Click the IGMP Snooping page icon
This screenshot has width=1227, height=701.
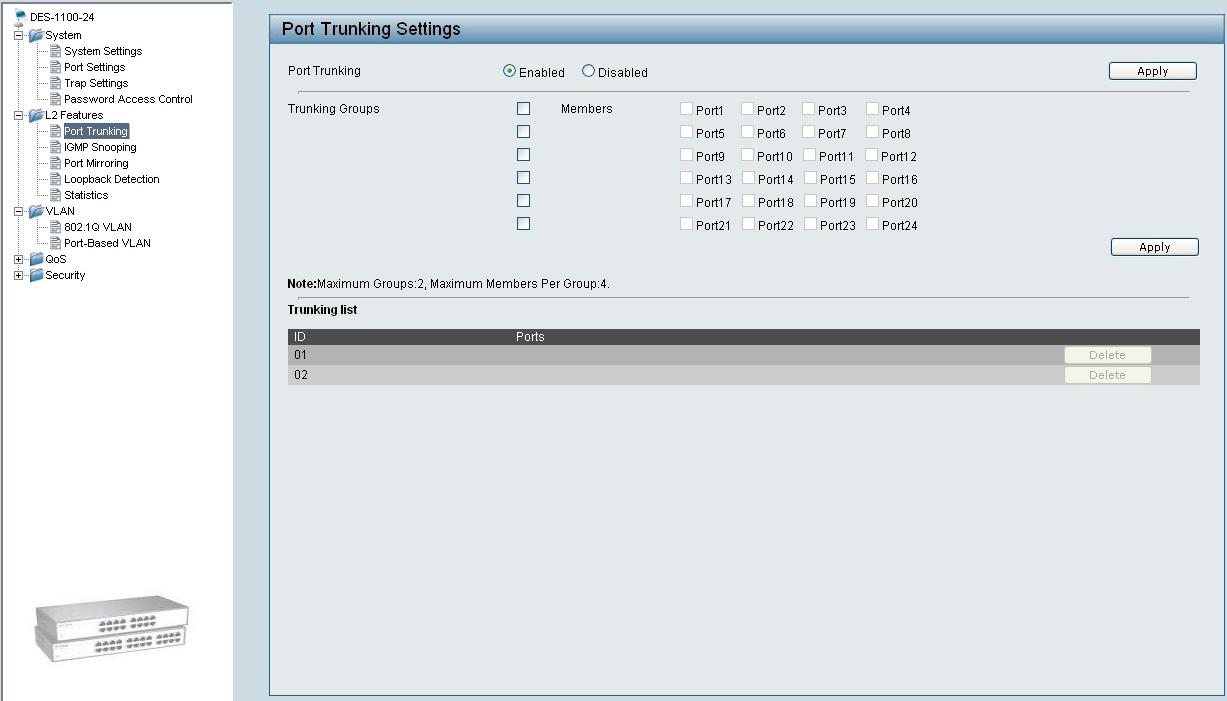tap(56, 147)
